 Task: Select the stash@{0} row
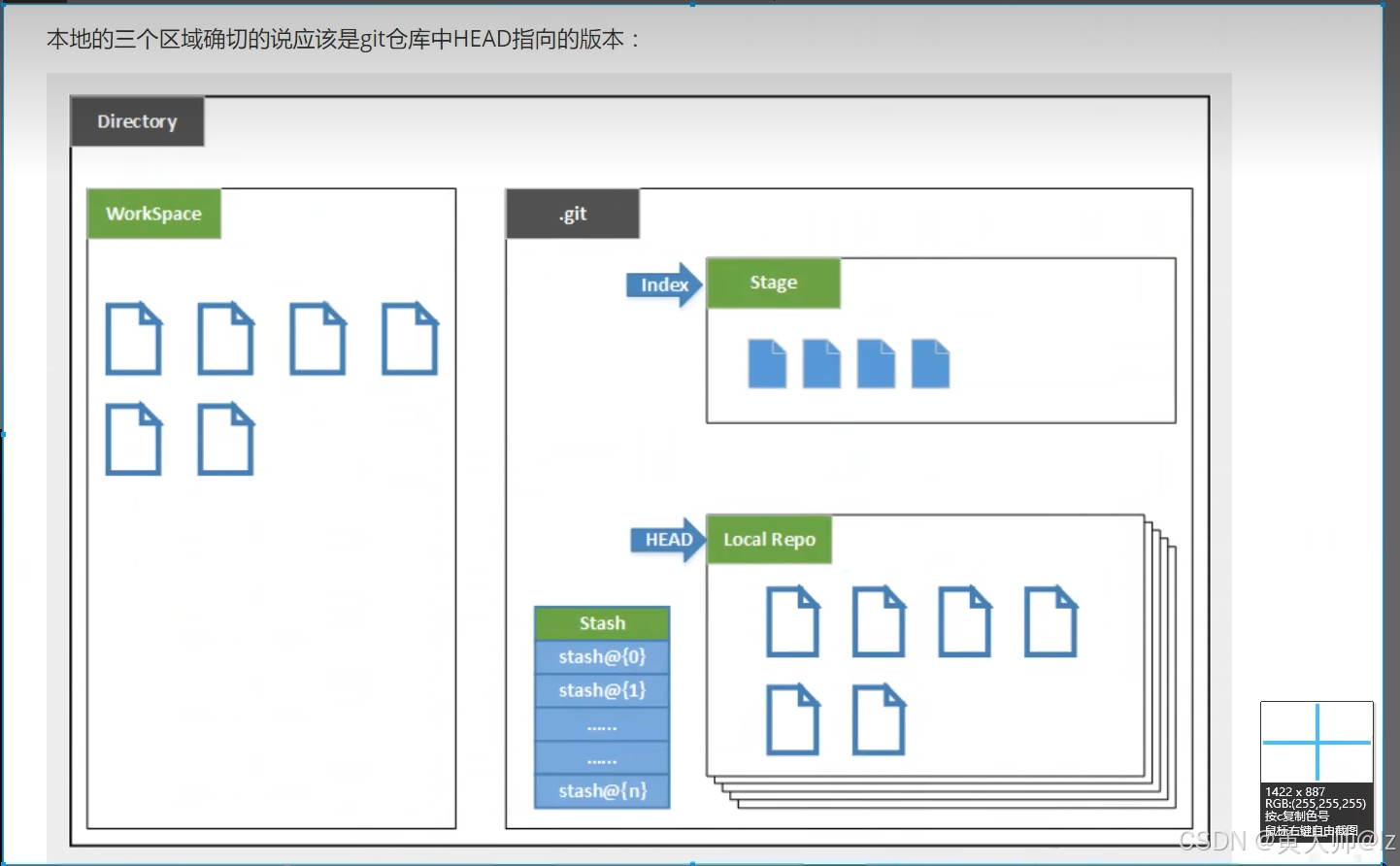coord(602,657)
